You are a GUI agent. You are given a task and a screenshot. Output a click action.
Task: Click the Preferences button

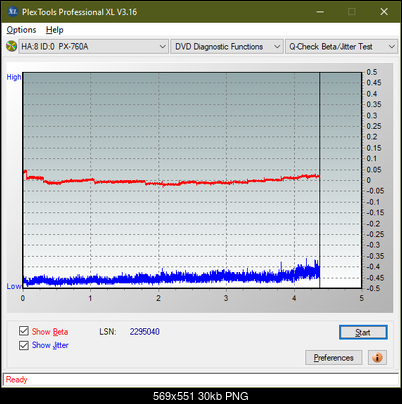(333, 357)
